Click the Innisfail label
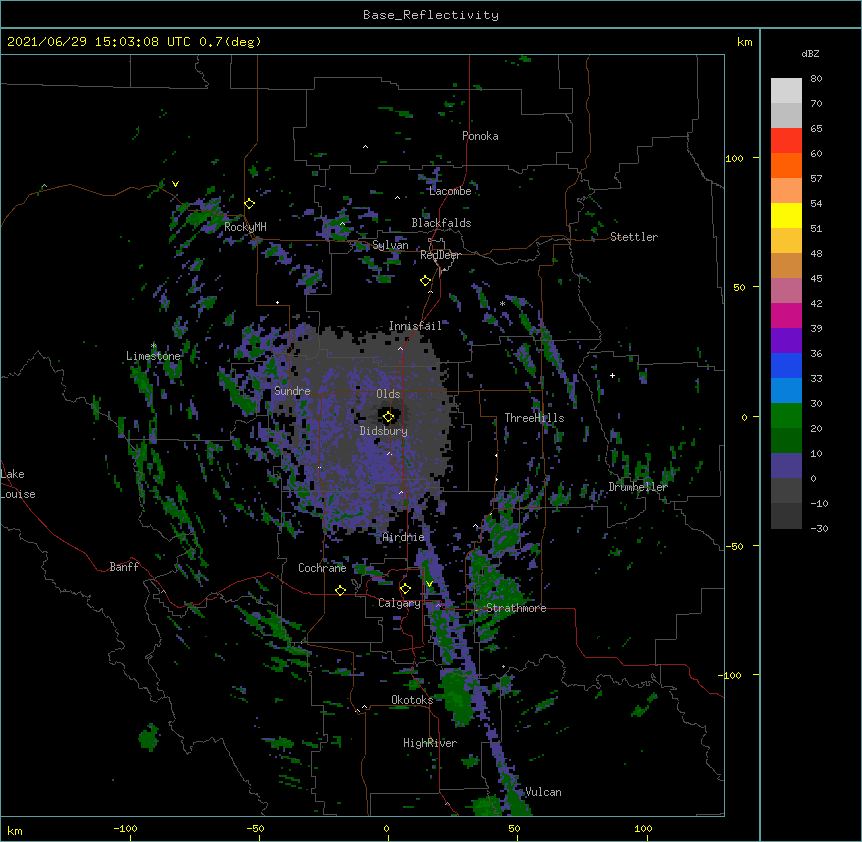The image size is (862, 842). coord(415,326)
